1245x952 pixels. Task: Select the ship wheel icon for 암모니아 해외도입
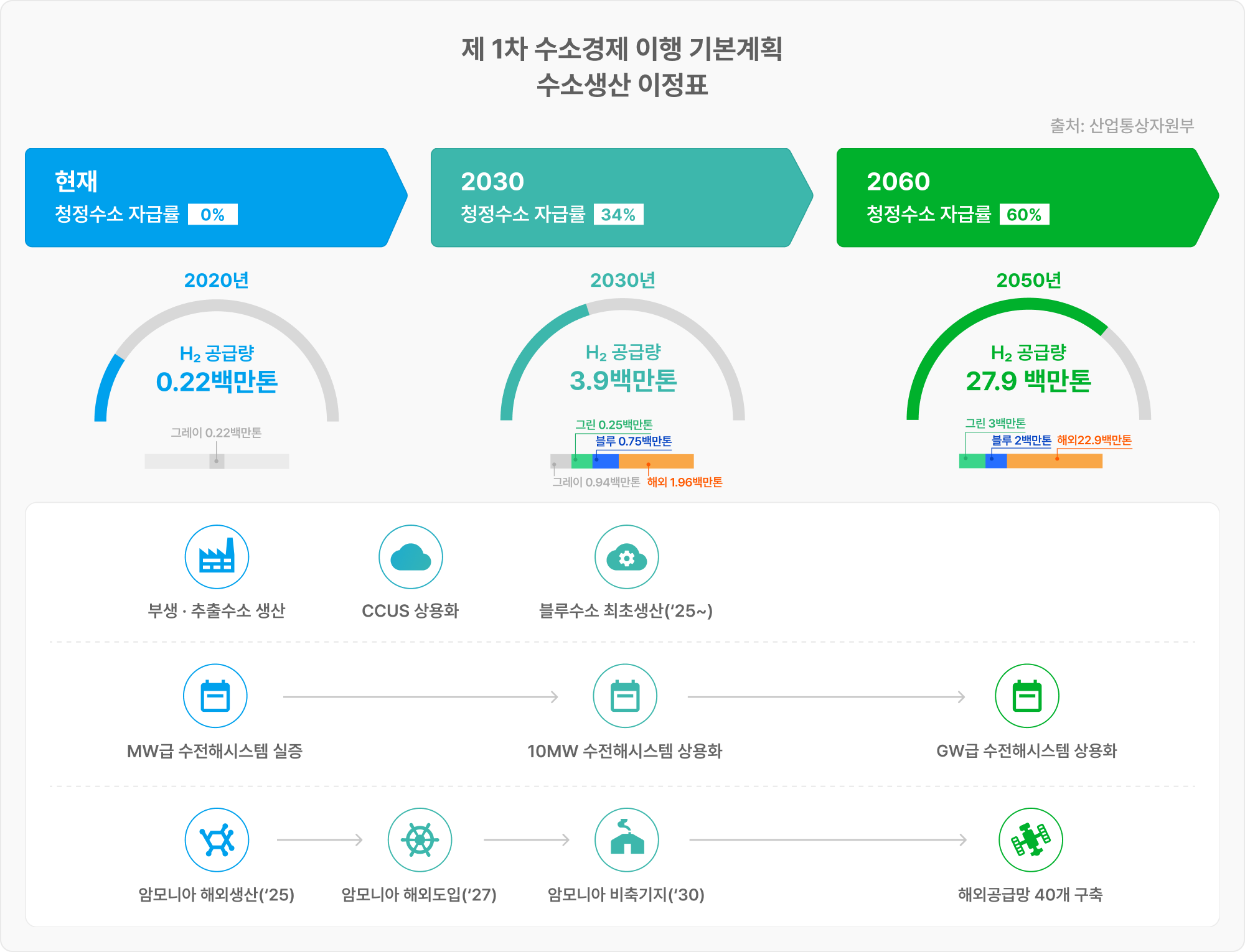click(x=420, y=839)
